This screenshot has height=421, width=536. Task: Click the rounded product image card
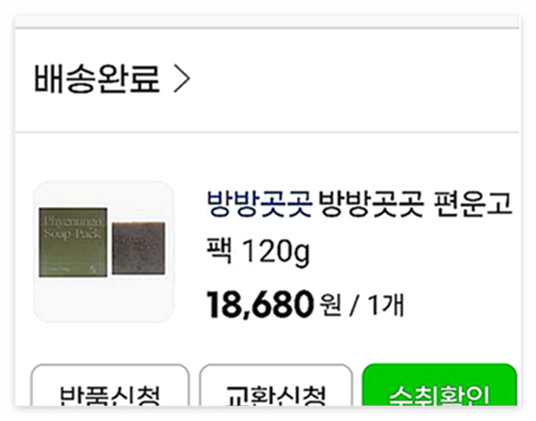[104, 252]
